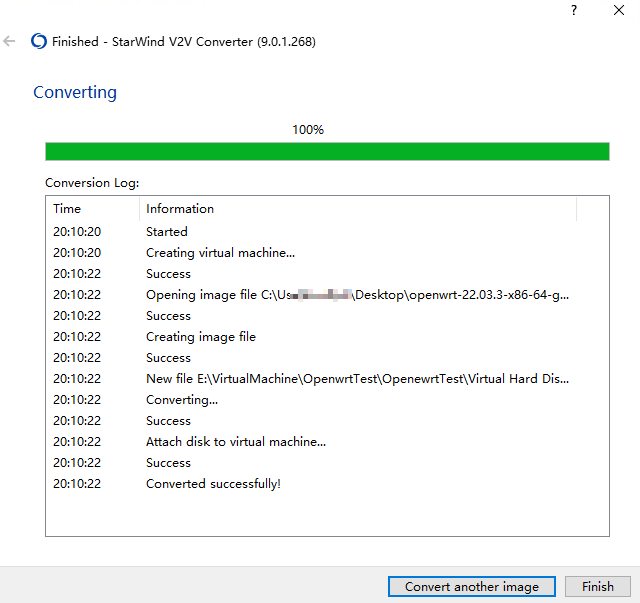
Task: Select the Started log row
Action: tap(327, 231)
